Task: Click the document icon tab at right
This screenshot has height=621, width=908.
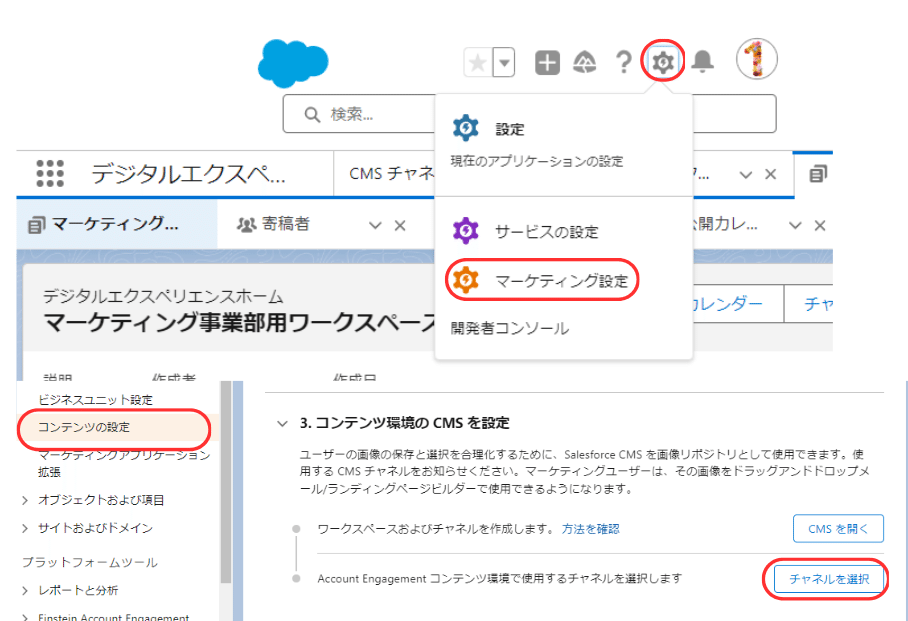Action: (818, 174)
